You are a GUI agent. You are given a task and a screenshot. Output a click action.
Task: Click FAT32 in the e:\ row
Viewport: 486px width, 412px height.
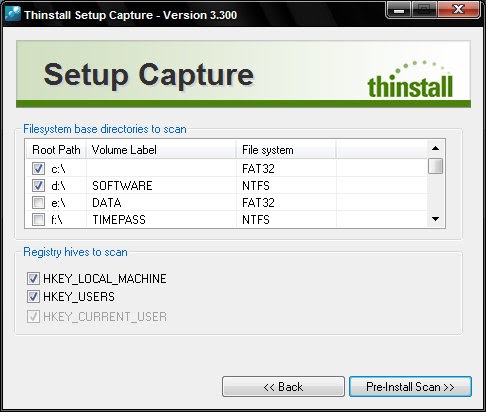click(x=258, y=203)
